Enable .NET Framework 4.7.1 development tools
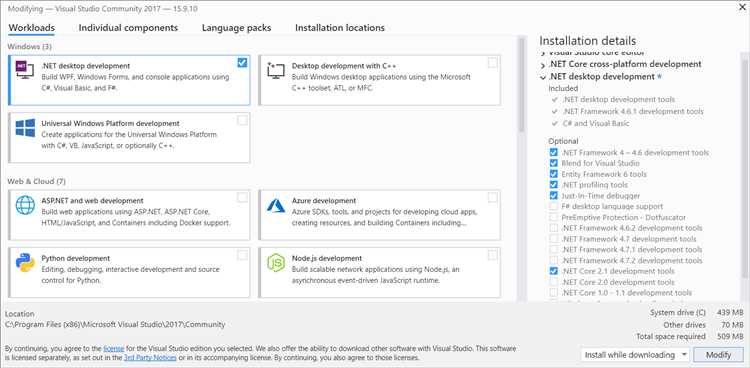The width and height of the screenshot is (750, 368). 553,249
